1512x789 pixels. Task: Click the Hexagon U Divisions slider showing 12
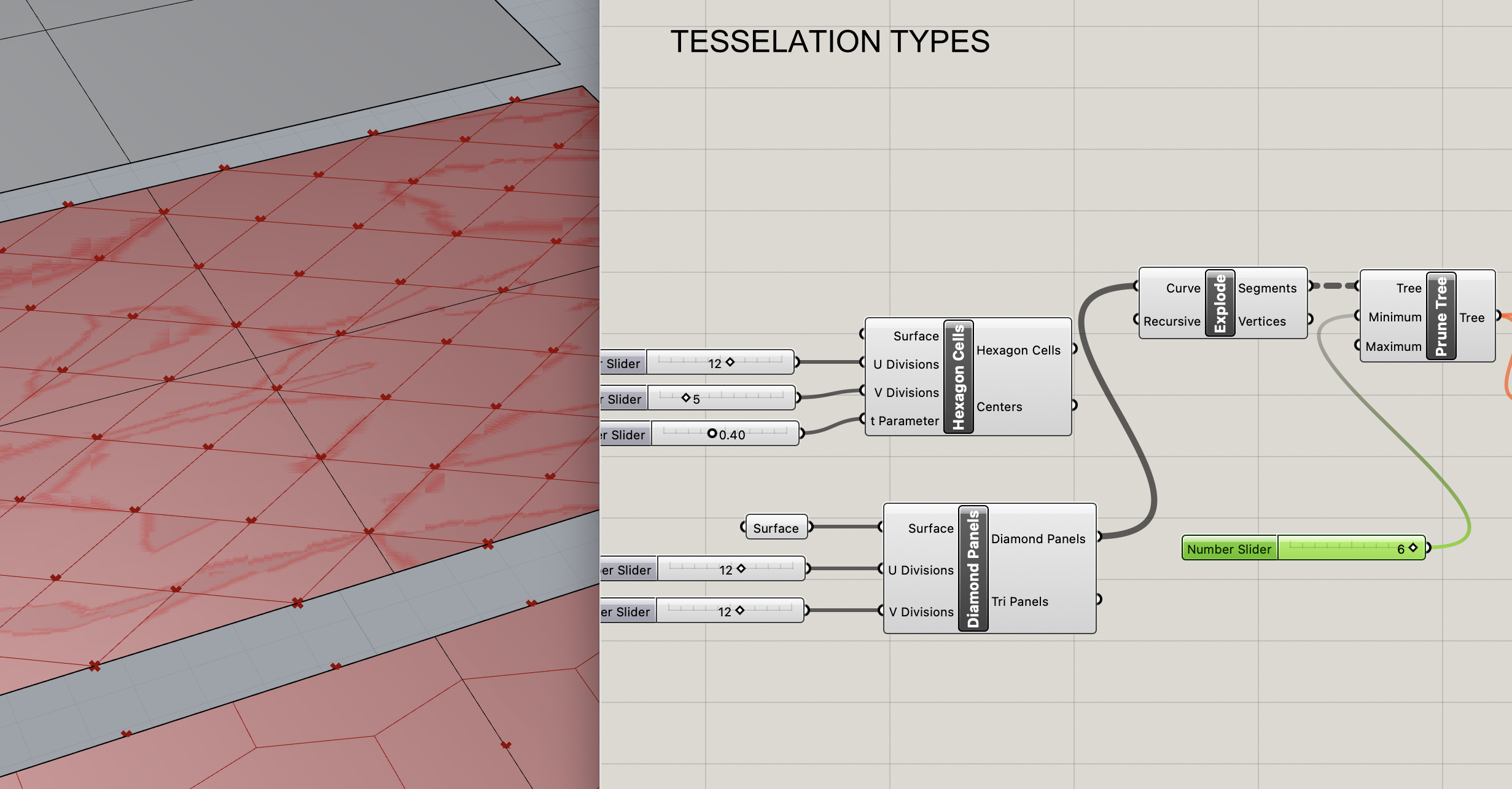coord(720,363)
